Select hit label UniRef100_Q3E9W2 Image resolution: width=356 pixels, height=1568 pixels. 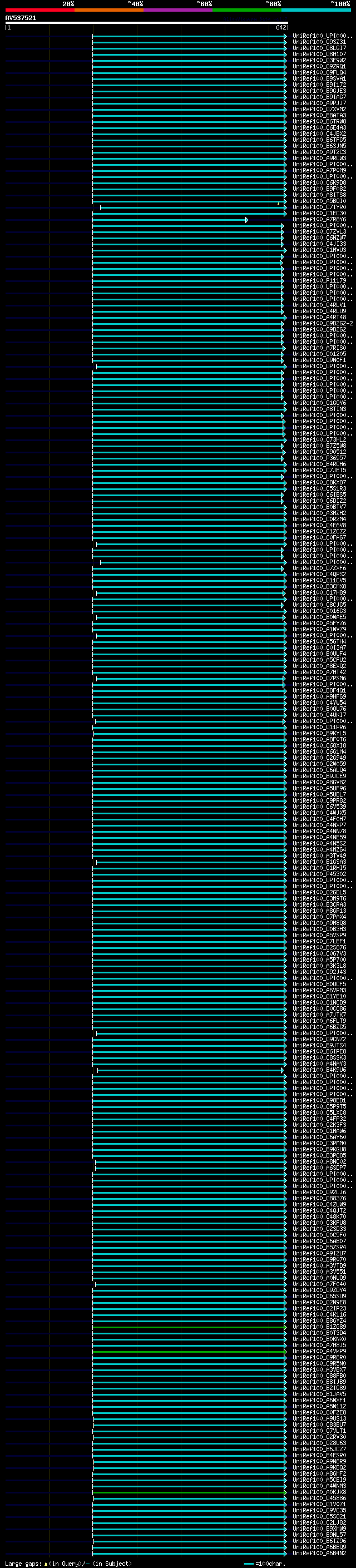pyautogui.click(x=319, y=60)
